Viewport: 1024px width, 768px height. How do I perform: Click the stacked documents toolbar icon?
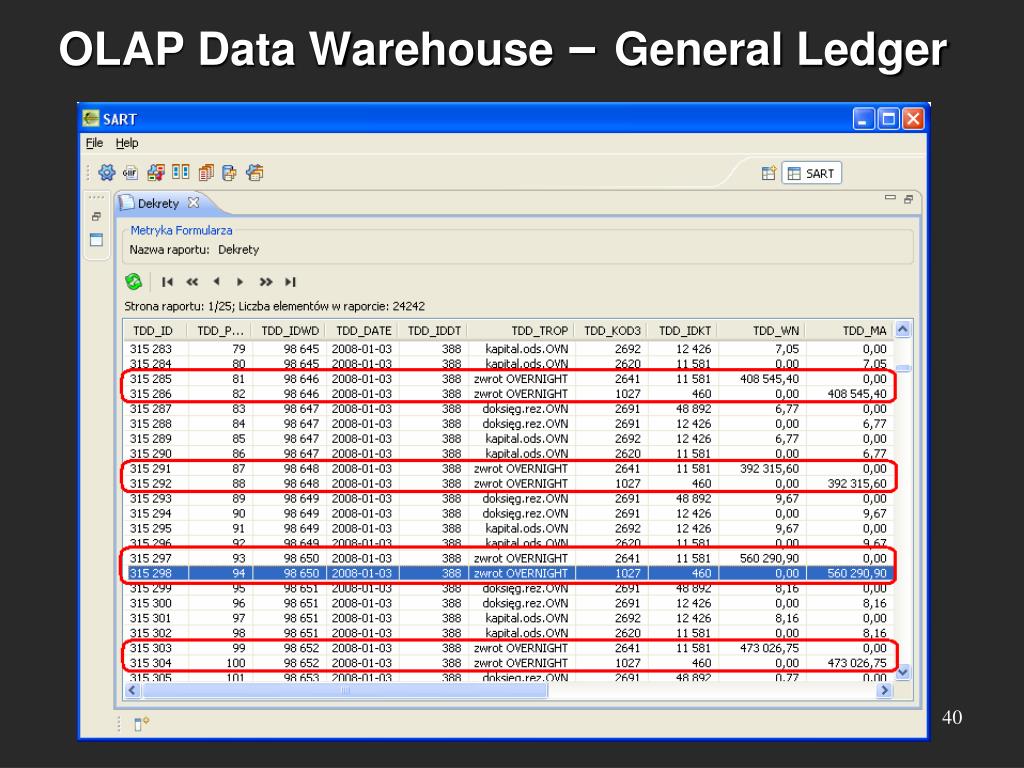pyautogui.click(x=206, y=172)
